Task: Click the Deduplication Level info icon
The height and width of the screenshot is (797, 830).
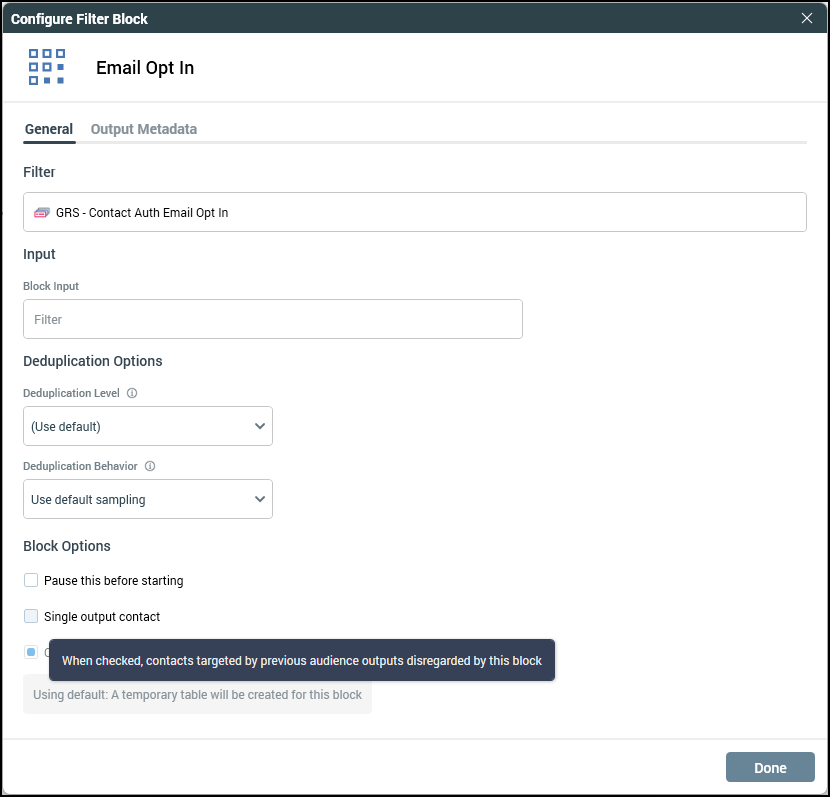Action: [x=132, y=394]
